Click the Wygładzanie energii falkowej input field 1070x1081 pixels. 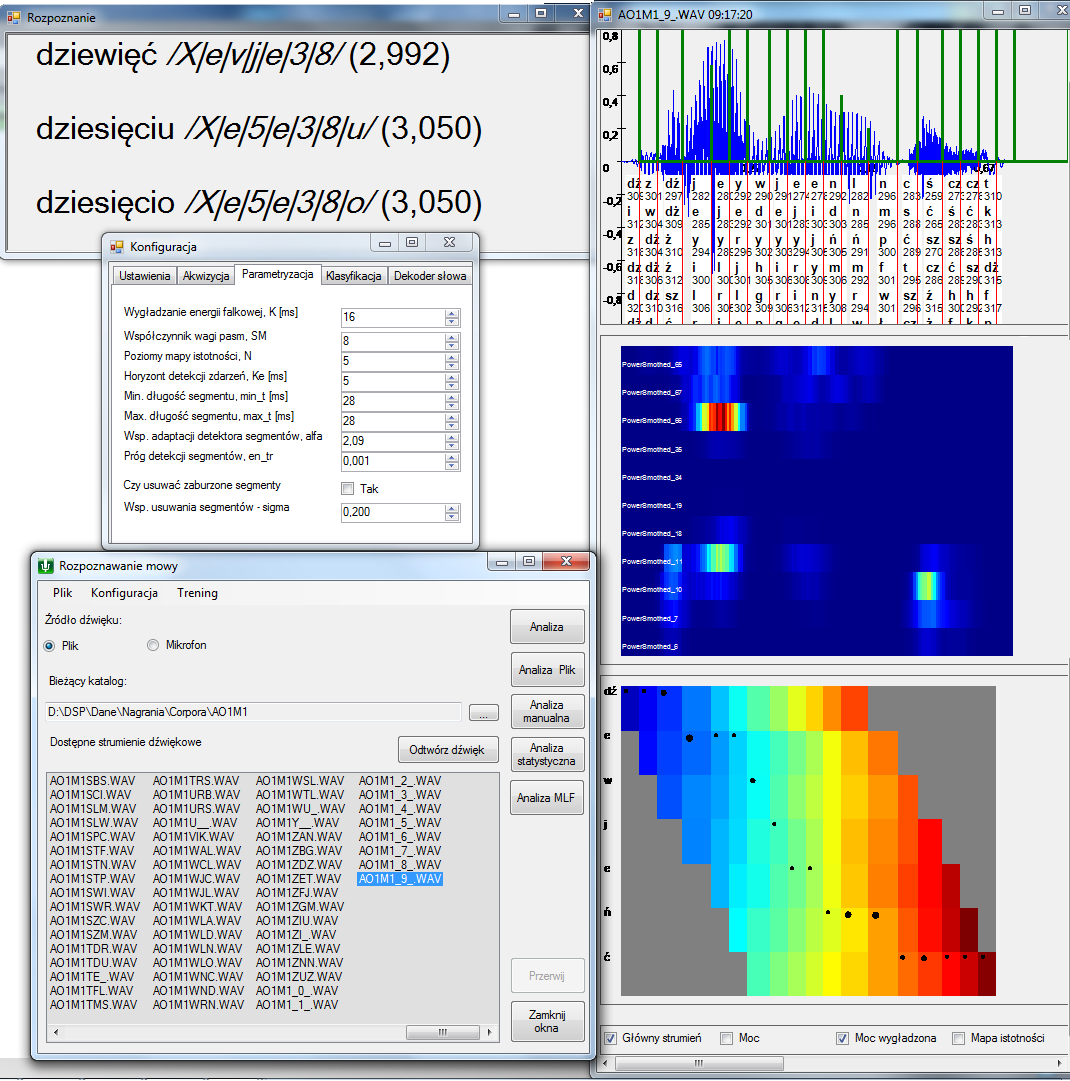(394, 317)
